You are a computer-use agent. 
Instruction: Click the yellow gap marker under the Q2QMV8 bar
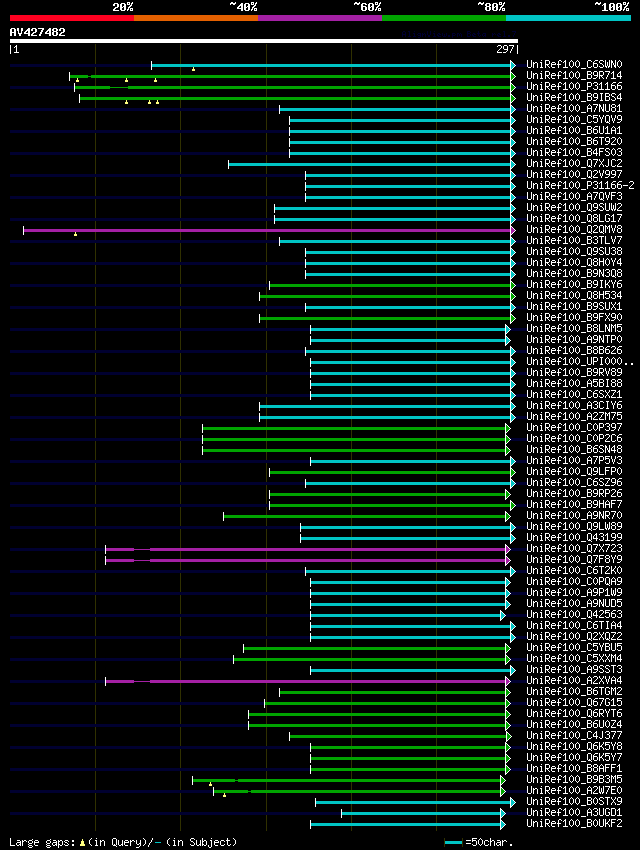tap(75, 234)
